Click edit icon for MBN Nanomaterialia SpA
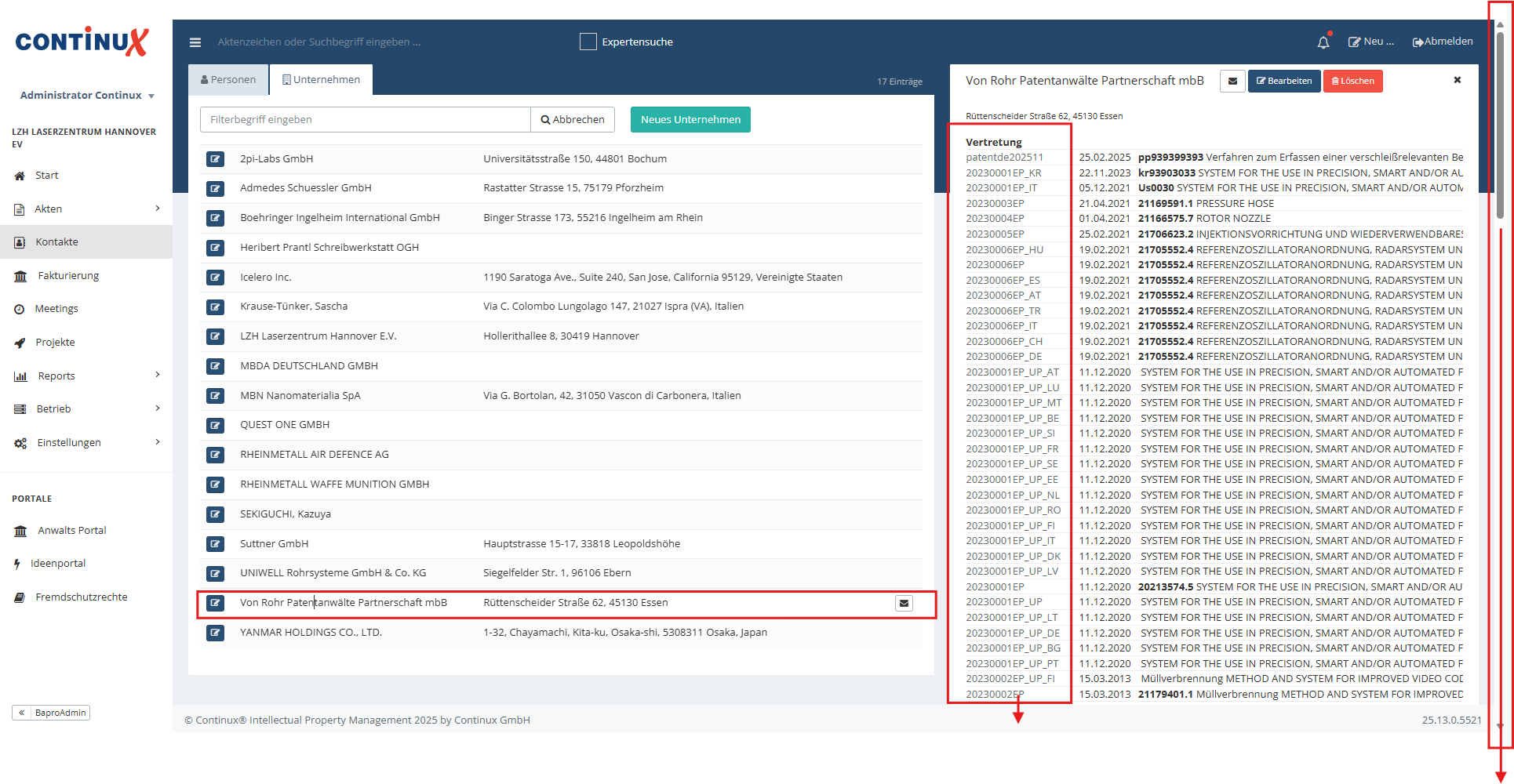This screenshot has height=784, width=1514. click(215, 396)
